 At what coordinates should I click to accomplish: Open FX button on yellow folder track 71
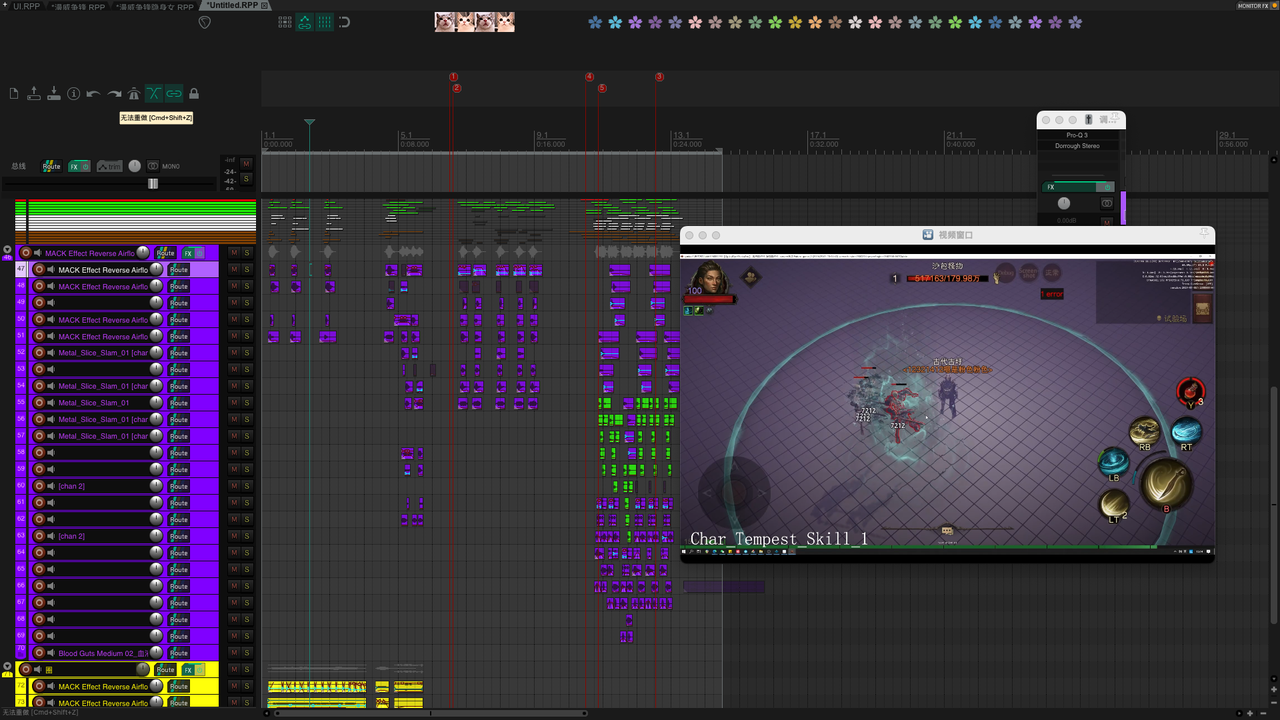click(188, 670)
